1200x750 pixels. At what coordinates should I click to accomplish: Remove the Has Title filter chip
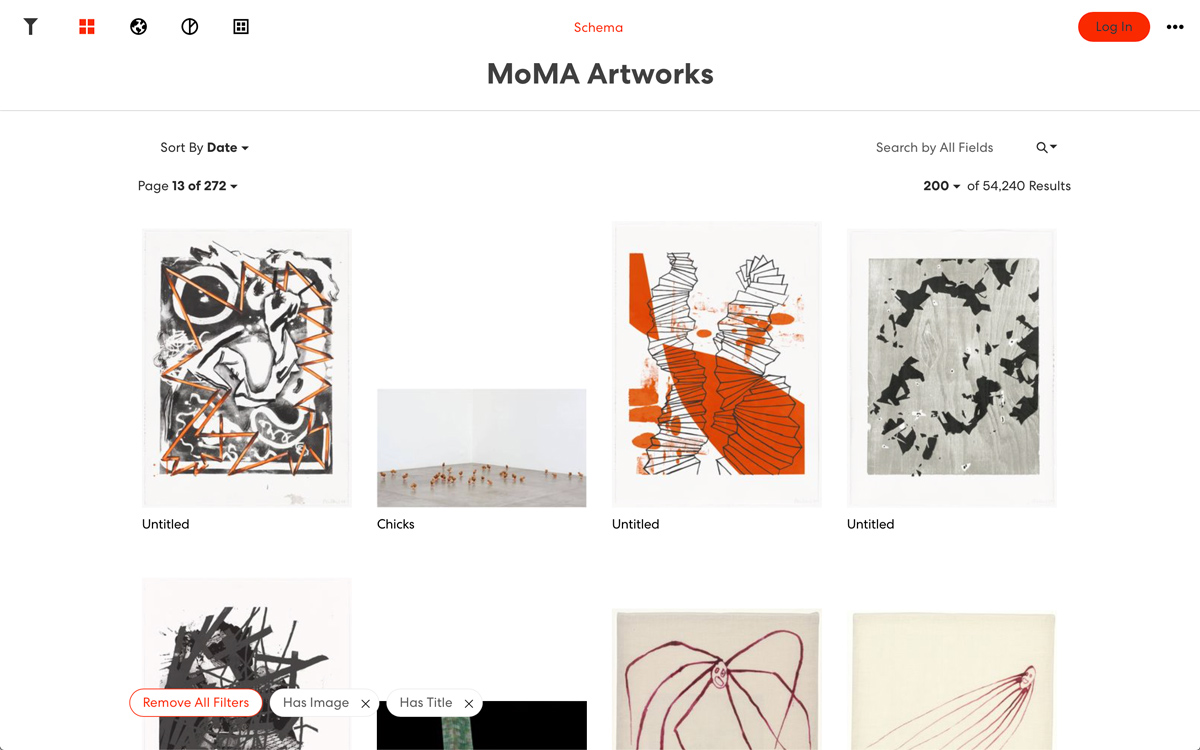pos(469,704)
